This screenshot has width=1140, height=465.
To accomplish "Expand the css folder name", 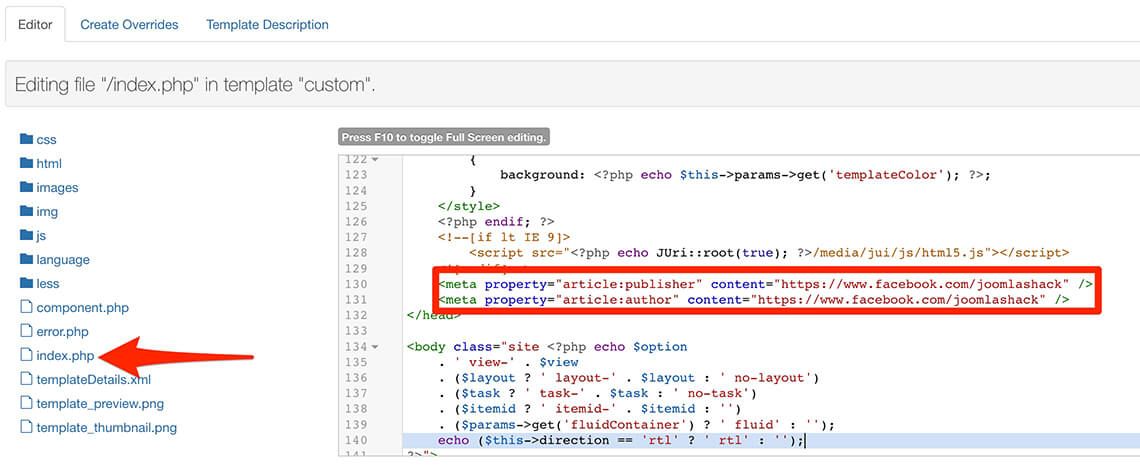I will [46, 140].
